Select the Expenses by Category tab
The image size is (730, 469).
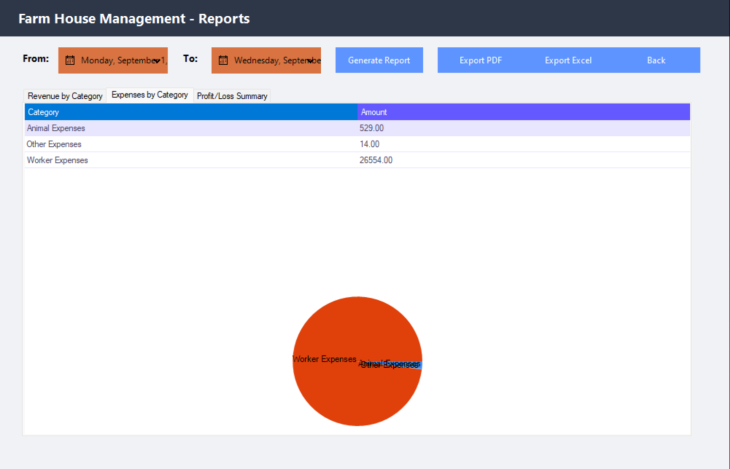coord(149,95)
